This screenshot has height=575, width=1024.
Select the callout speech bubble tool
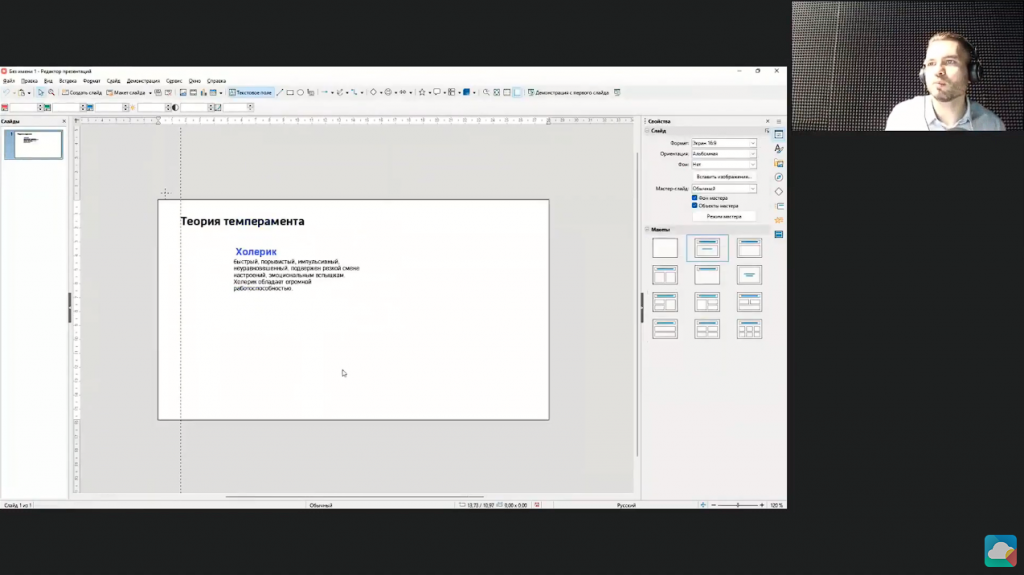[x=437, y=93]
